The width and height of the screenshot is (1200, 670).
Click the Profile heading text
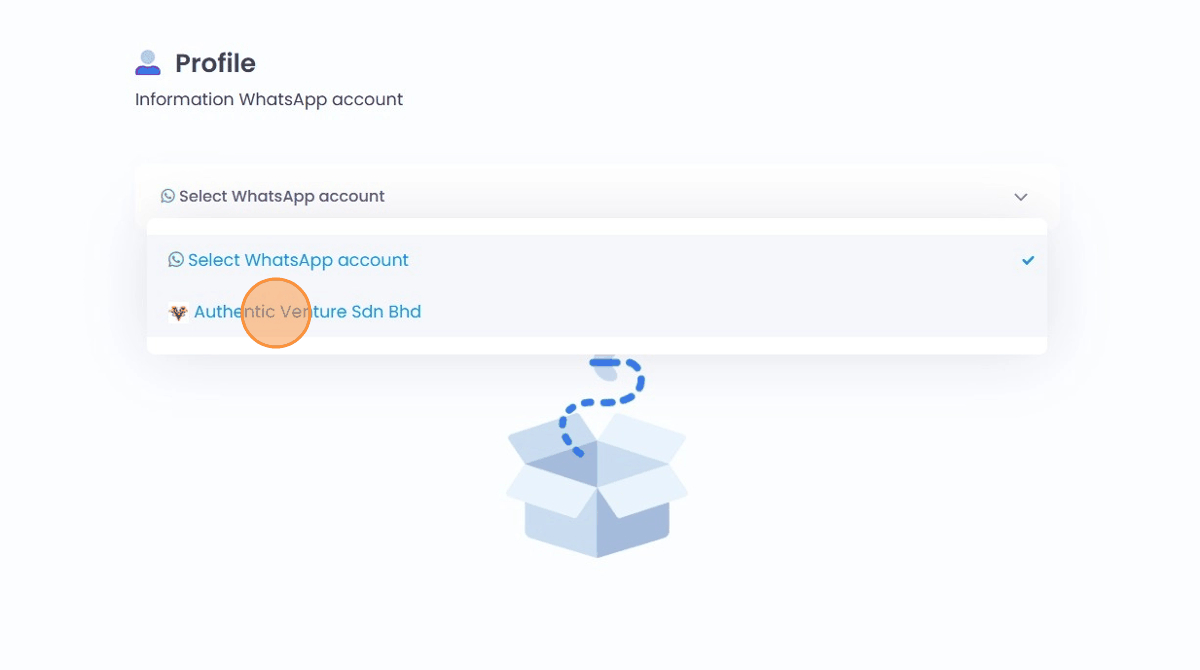coord(215,63)
